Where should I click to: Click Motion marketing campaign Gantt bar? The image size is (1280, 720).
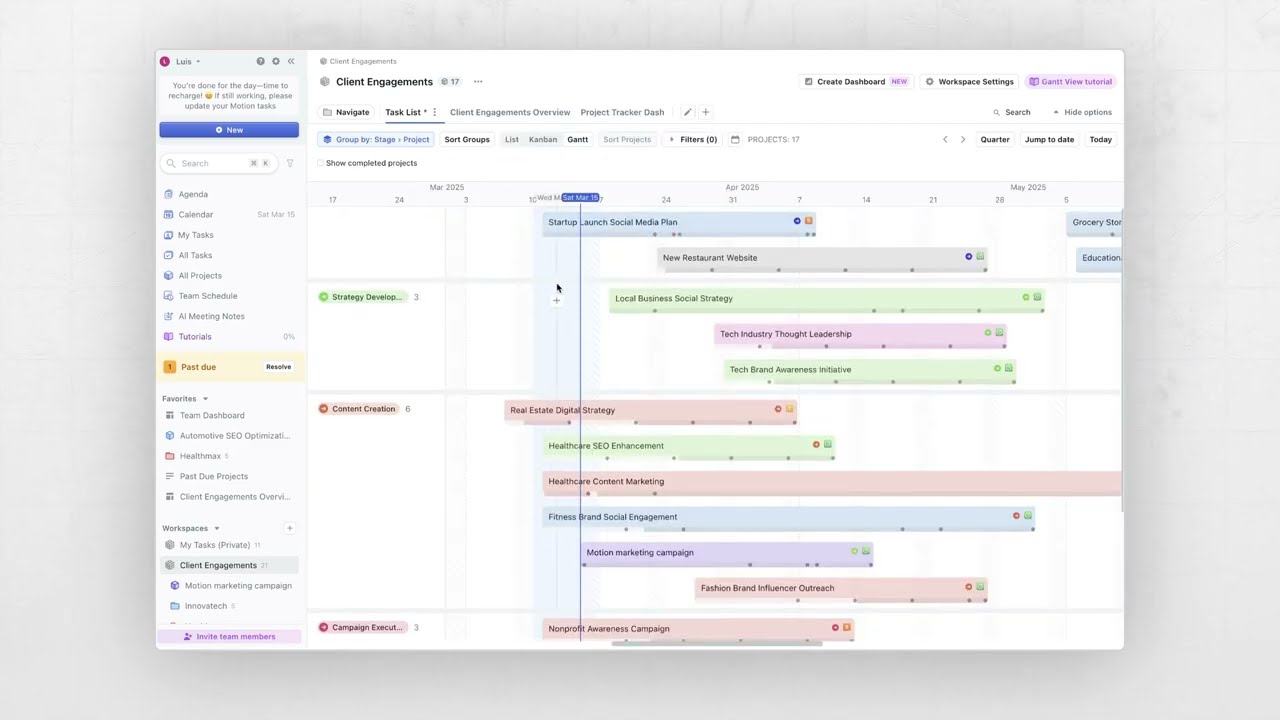coord(727,552)
